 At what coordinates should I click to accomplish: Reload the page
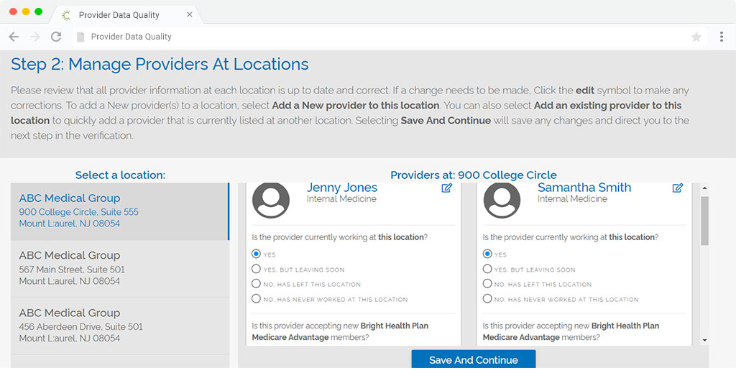tap(56, 37)
